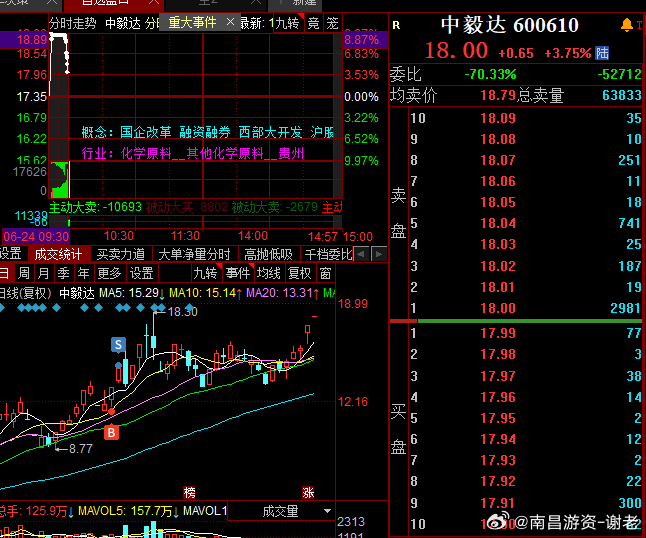The width and height of the screenshot is (646, 538).
Task: Click the 融资融券 concept link
Action: (205, 132)
